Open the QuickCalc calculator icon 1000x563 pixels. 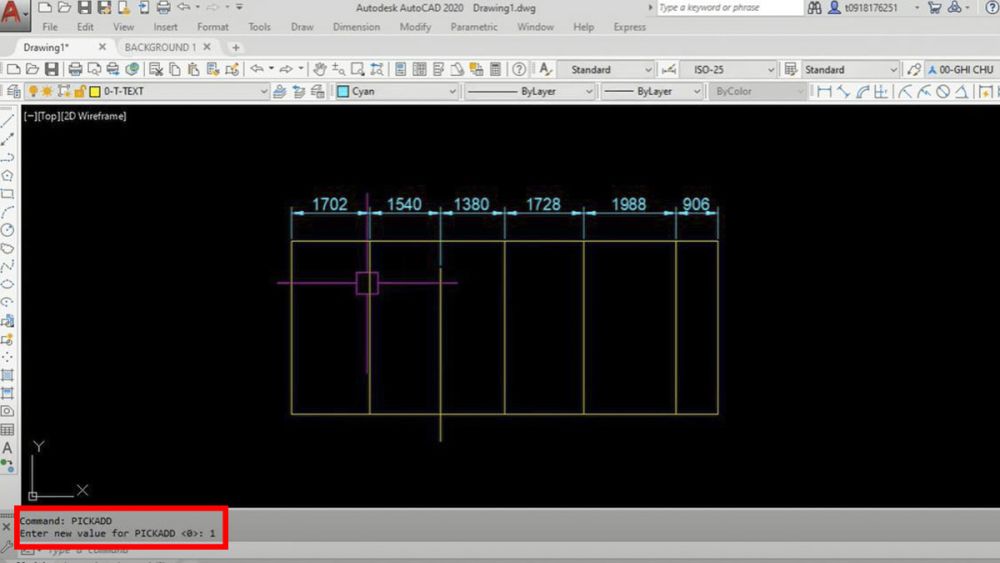point(495,69)
